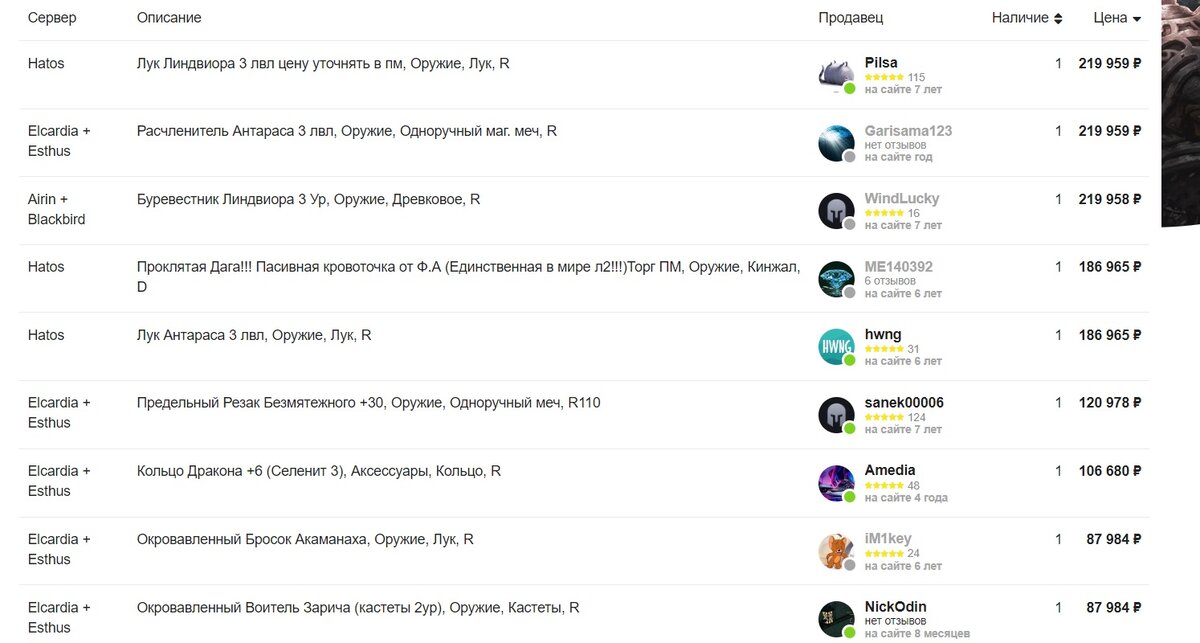This screenshot has width=1200, height=643.
Task: Sort listings by Наличие column
Action: coord(1027,18)
